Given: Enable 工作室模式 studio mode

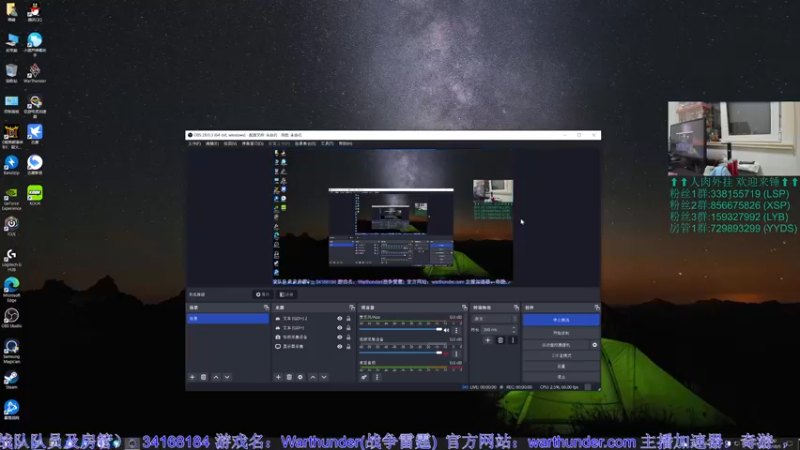Looking at the screenshot, I should (561, 356).
